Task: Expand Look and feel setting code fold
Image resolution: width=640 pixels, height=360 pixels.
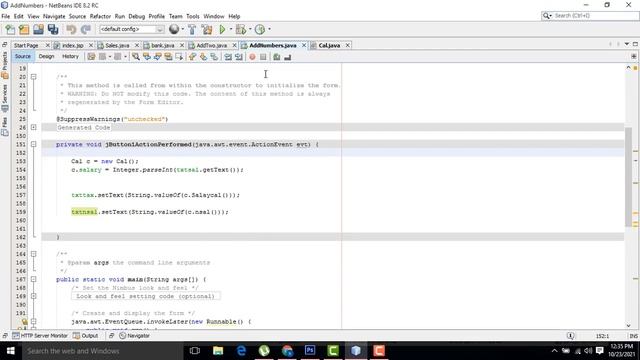Action: click(33, 296)
